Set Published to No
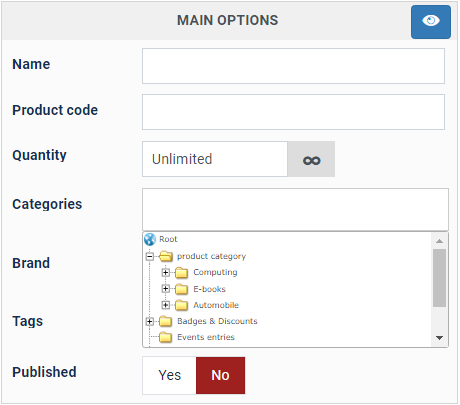460x405 pixels. tap(220, 375)
